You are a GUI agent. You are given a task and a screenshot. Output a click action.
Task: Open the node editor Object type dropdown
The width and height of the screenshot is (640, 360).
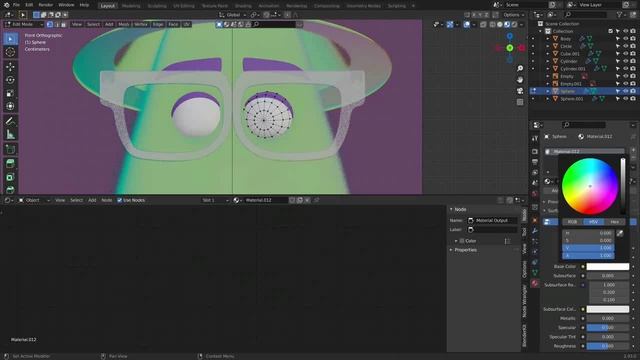click(x=34, y=200)
